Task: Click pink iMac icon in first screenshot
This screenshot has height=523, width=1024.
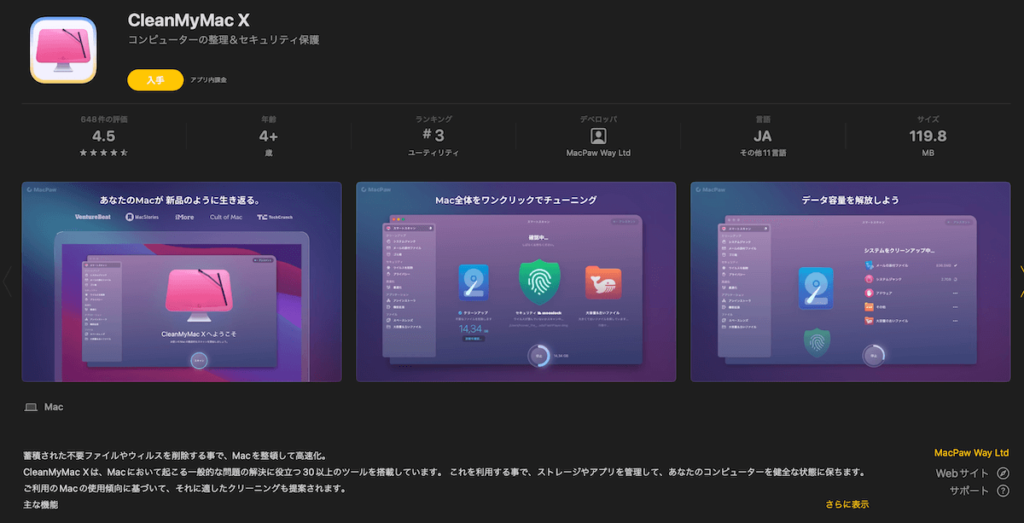Action: pos(199,295)
